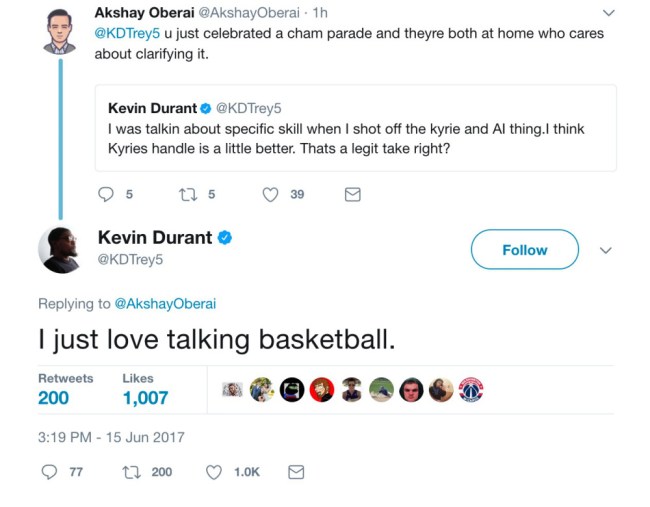Expand options chevron beside Follow button
This screenshot has height=507, width=650.
tap(605, 250)
